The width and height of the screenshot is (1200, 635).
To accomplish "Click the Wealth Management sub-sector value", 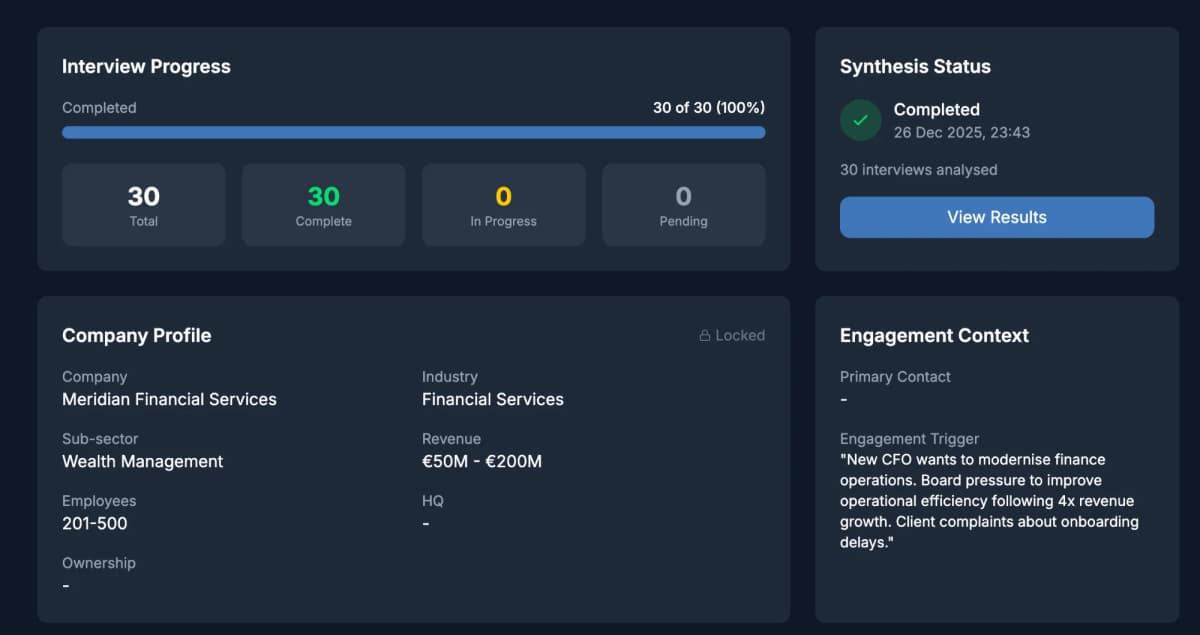I will click(x=142, y=461).
